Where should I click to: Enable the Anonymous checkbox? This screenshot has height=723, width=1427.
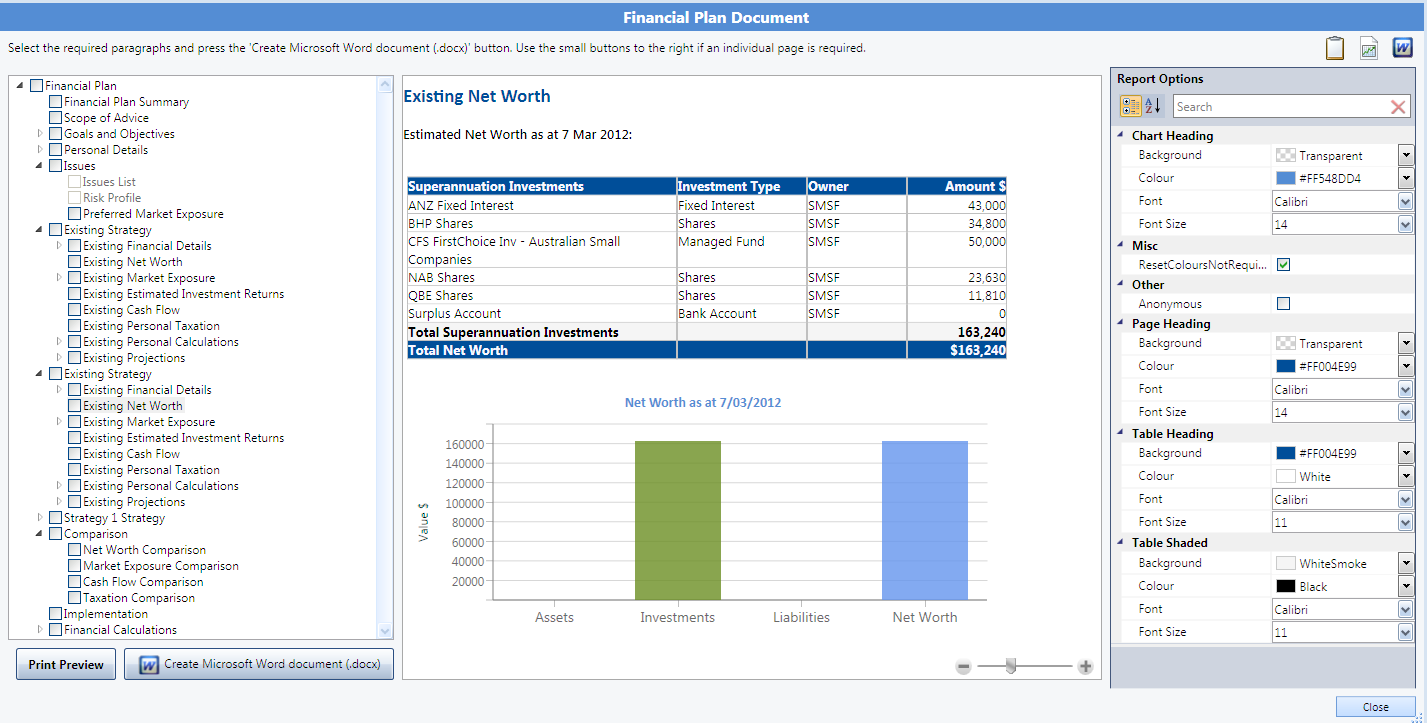pyautogui.click(x=1284, y=304)
